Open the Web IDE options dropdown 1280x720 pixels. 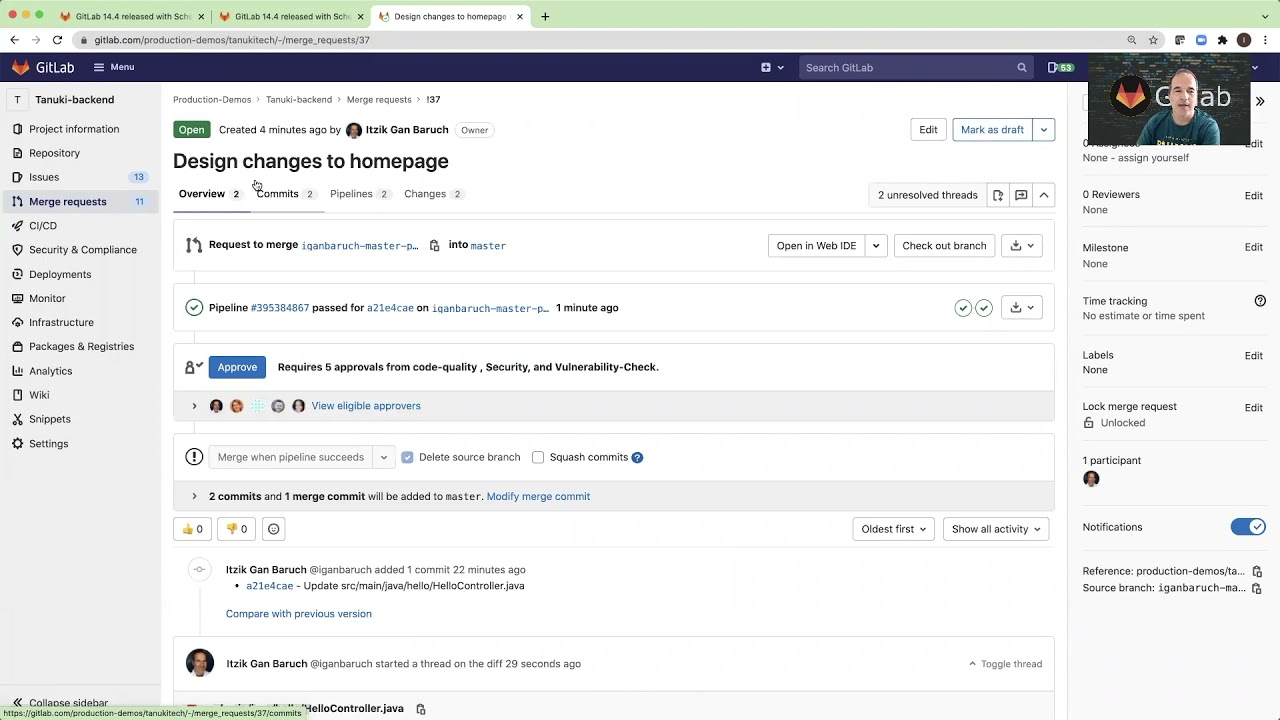(x=875, y=246)
